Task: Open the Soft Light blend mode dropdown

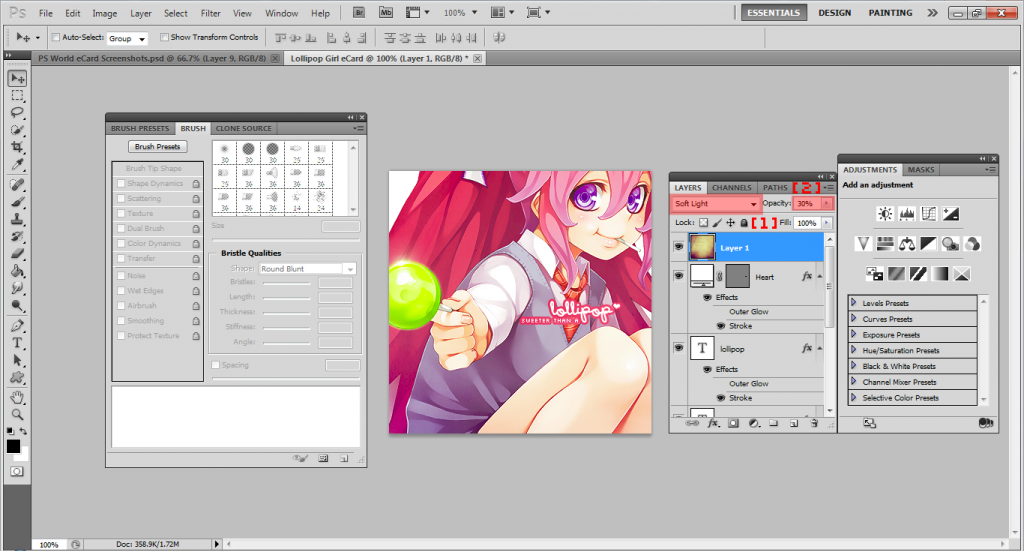Action: 716,204
